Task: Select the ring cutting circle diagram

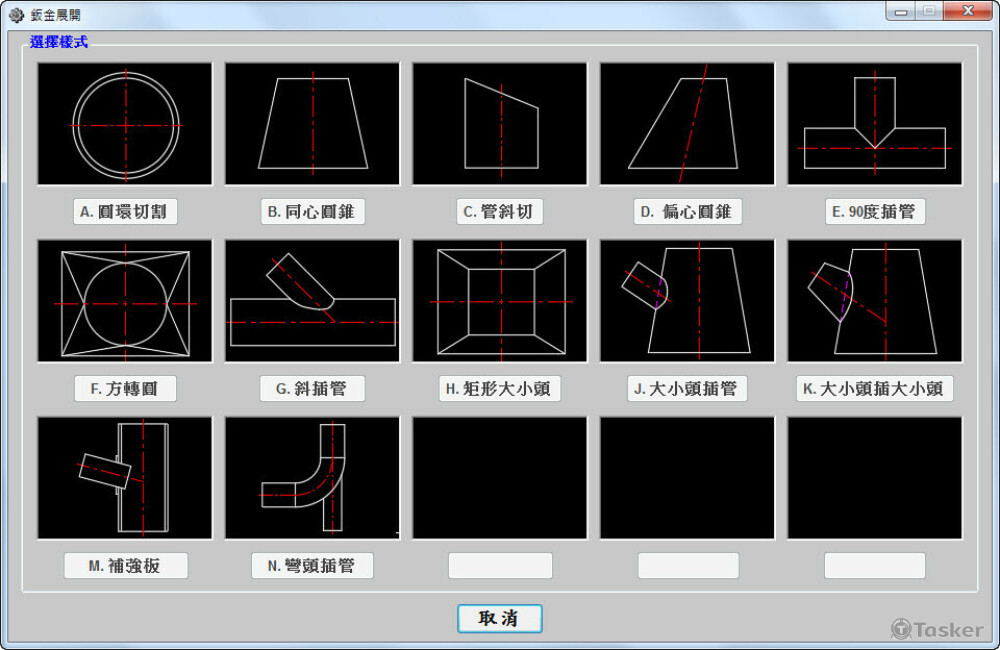Action: point(125,124)
